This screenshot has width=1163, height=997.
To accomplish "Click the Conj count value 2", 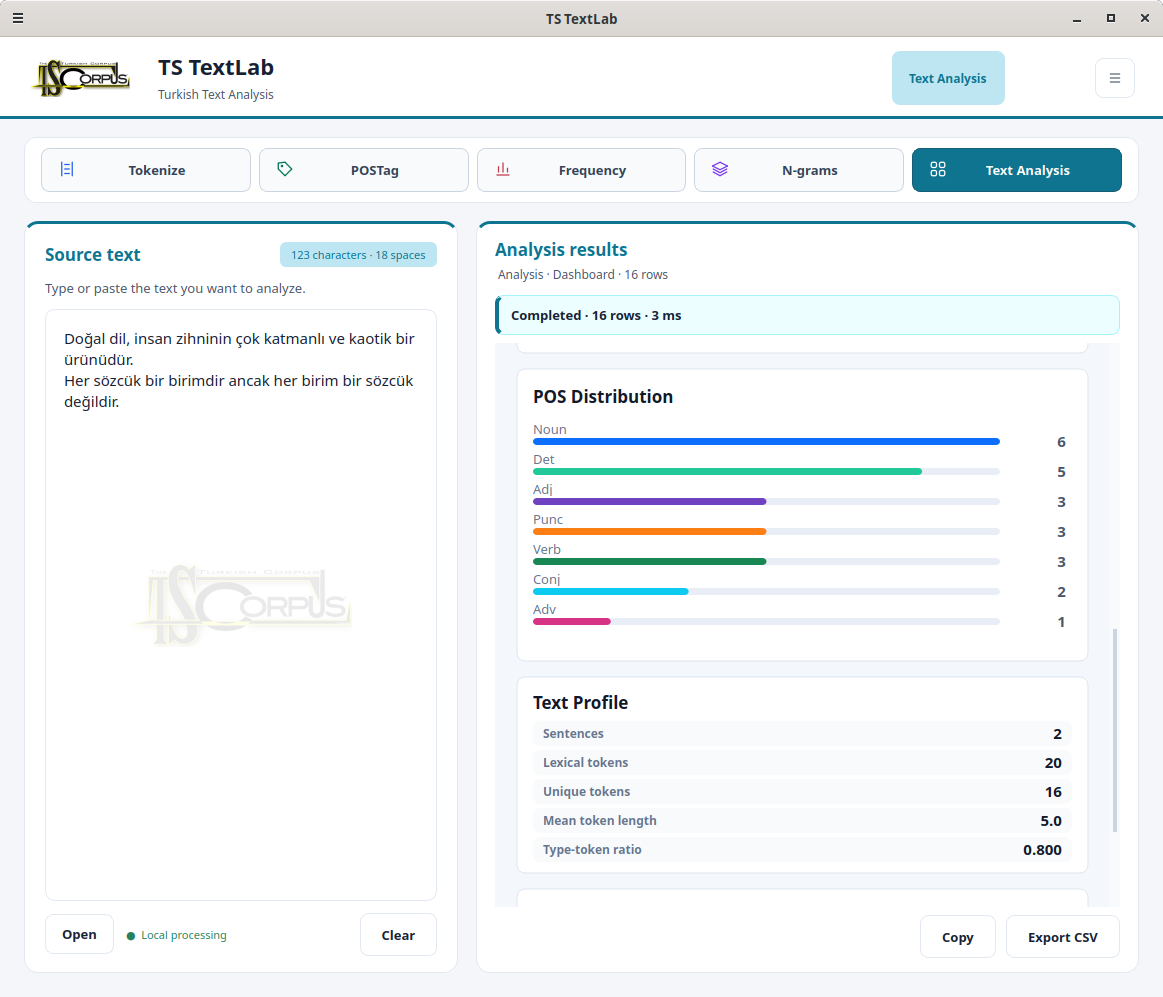I will [x=1061, y=592].
